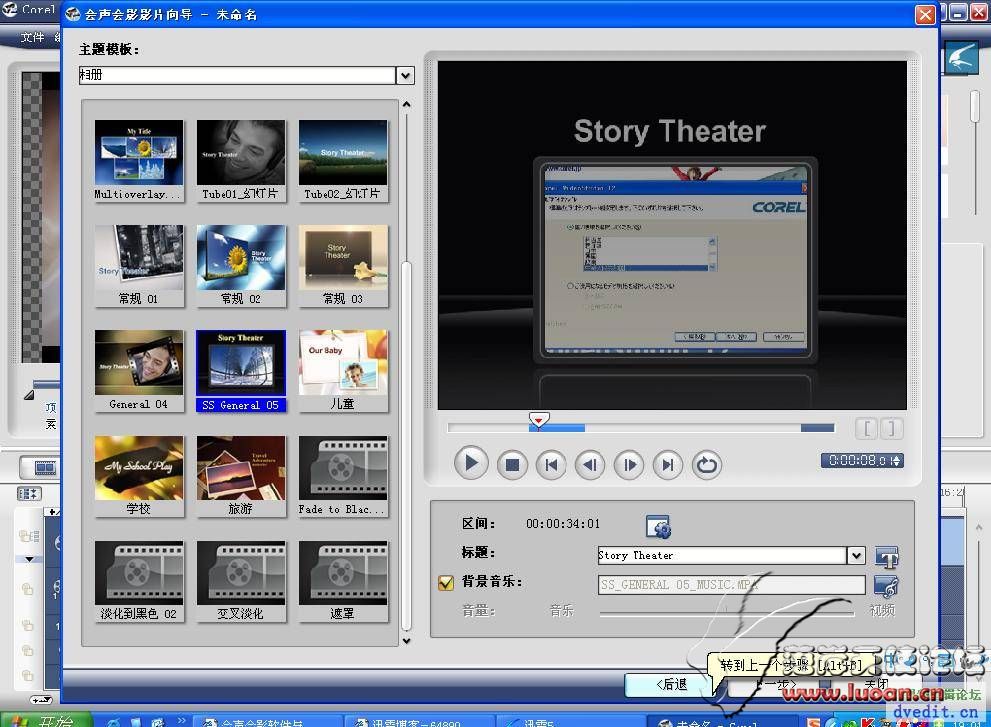Click the SS_GENERAL_05_MUSIC file field
991x727 pixels.
(x=731, y=585)
